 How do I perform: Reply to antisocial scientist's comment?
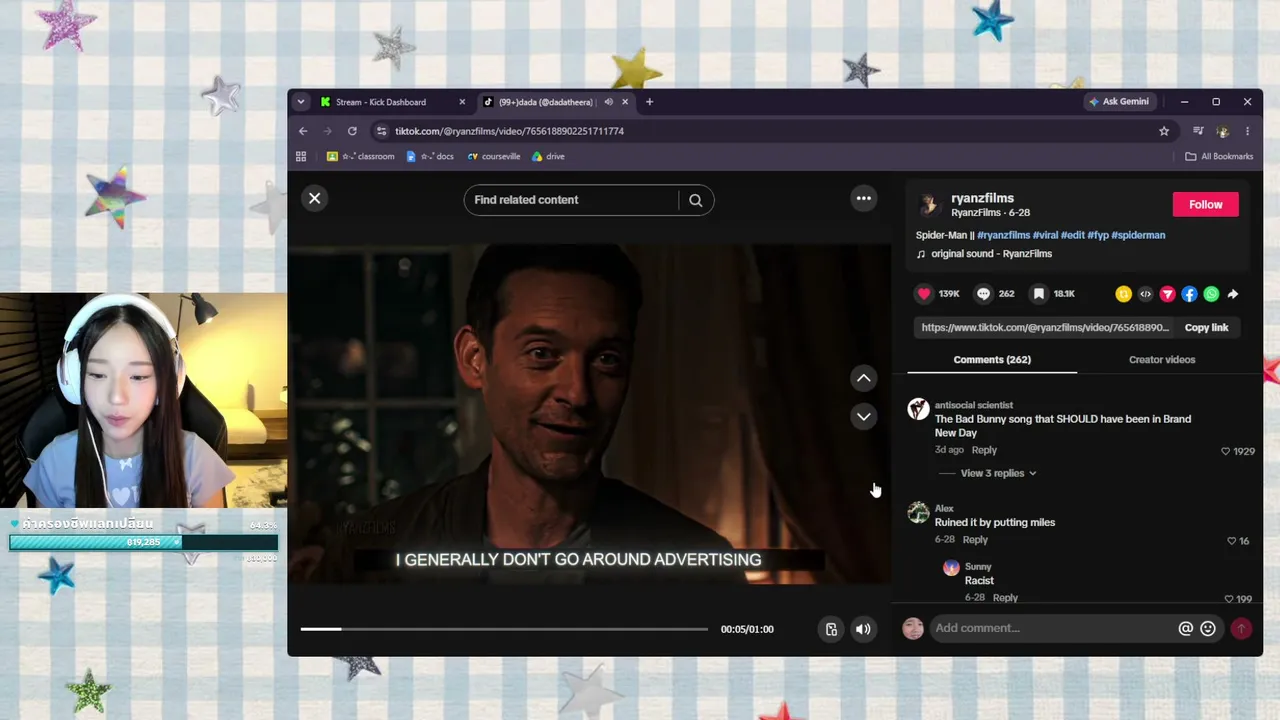pos(984,450)
